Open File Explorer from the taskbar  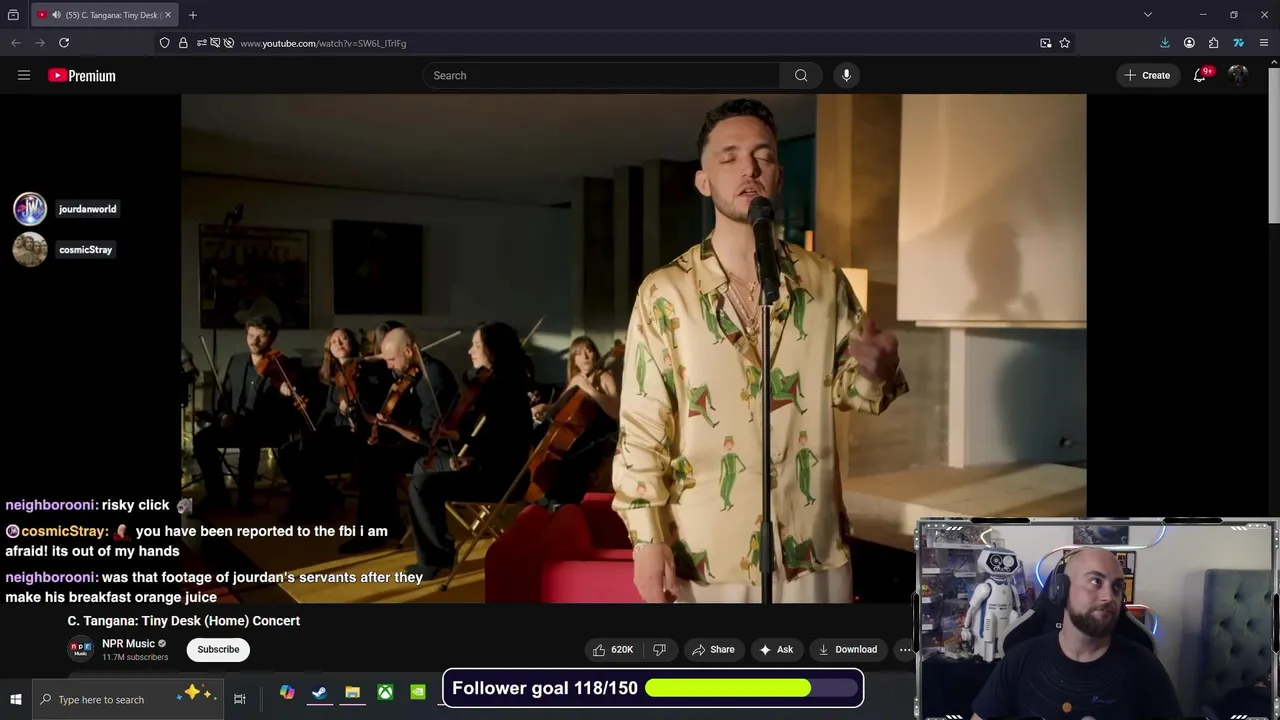[x=352, y=693]
